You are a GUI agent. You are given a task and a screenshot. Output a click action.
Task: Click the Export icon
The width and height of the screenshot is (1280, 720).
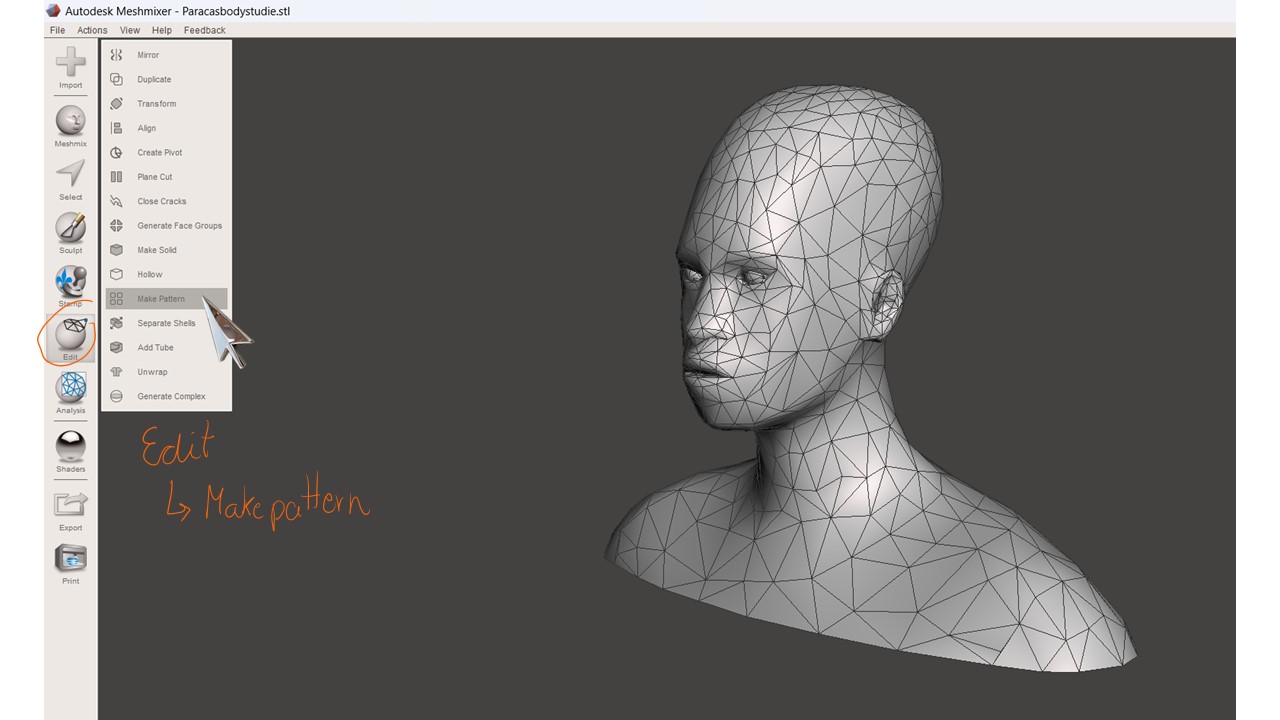[70, 504]
